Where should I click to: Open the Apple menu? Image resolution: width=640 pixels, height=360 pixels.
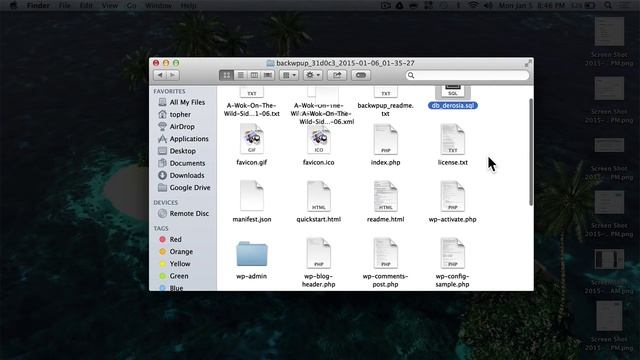13,5
